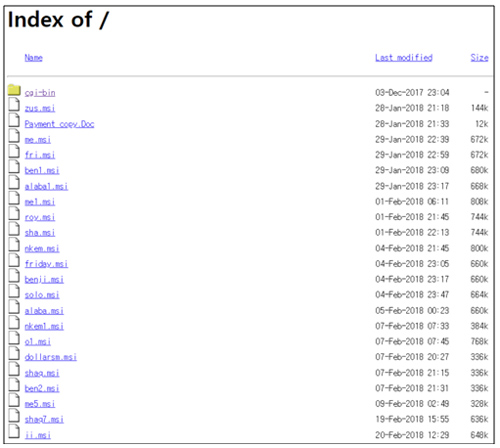Click the file icon beside friday.msi

coord(14,260)
